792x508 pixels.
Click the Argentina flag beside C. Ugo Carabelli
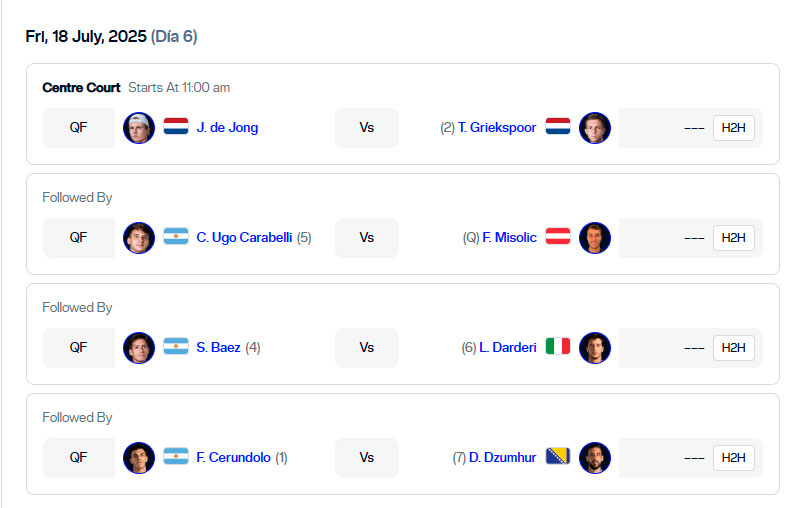176,237
